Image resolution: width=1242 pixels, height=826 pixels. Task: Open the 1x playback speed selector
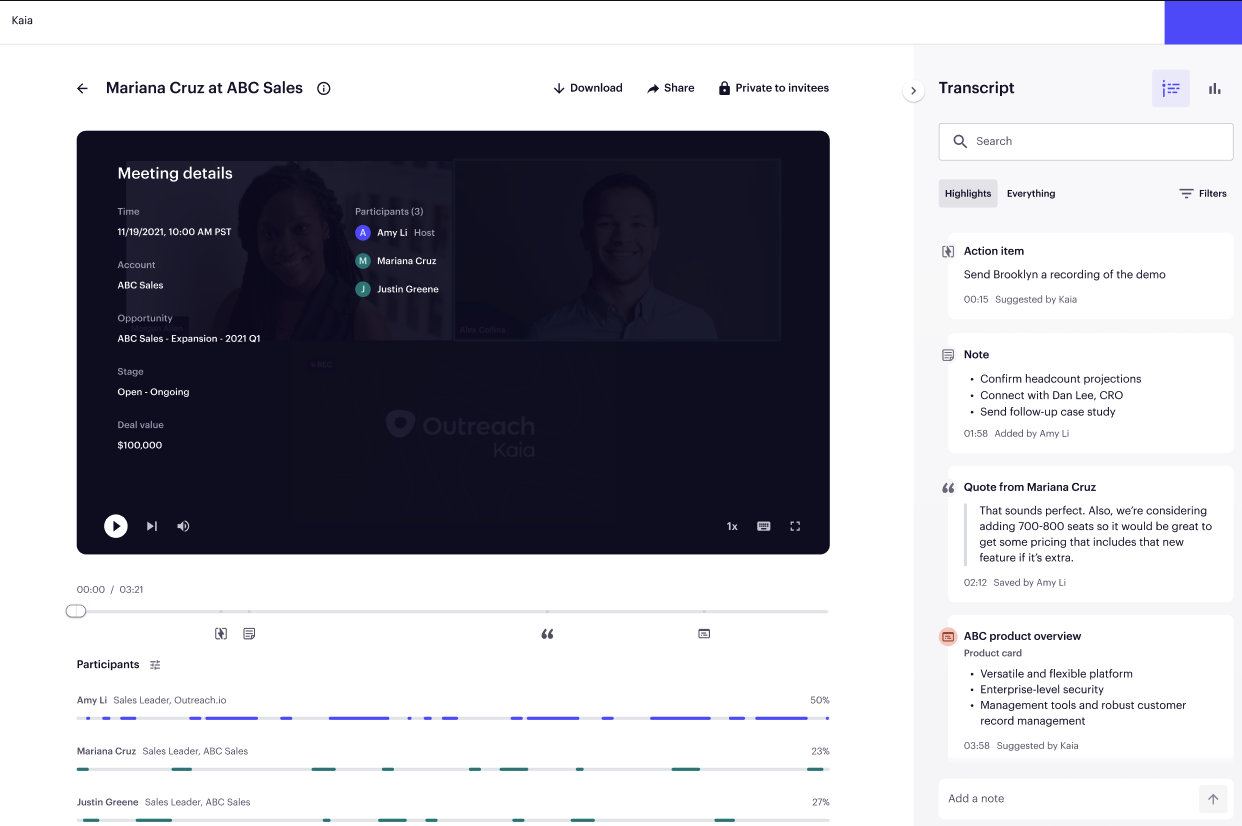[731, 525]
